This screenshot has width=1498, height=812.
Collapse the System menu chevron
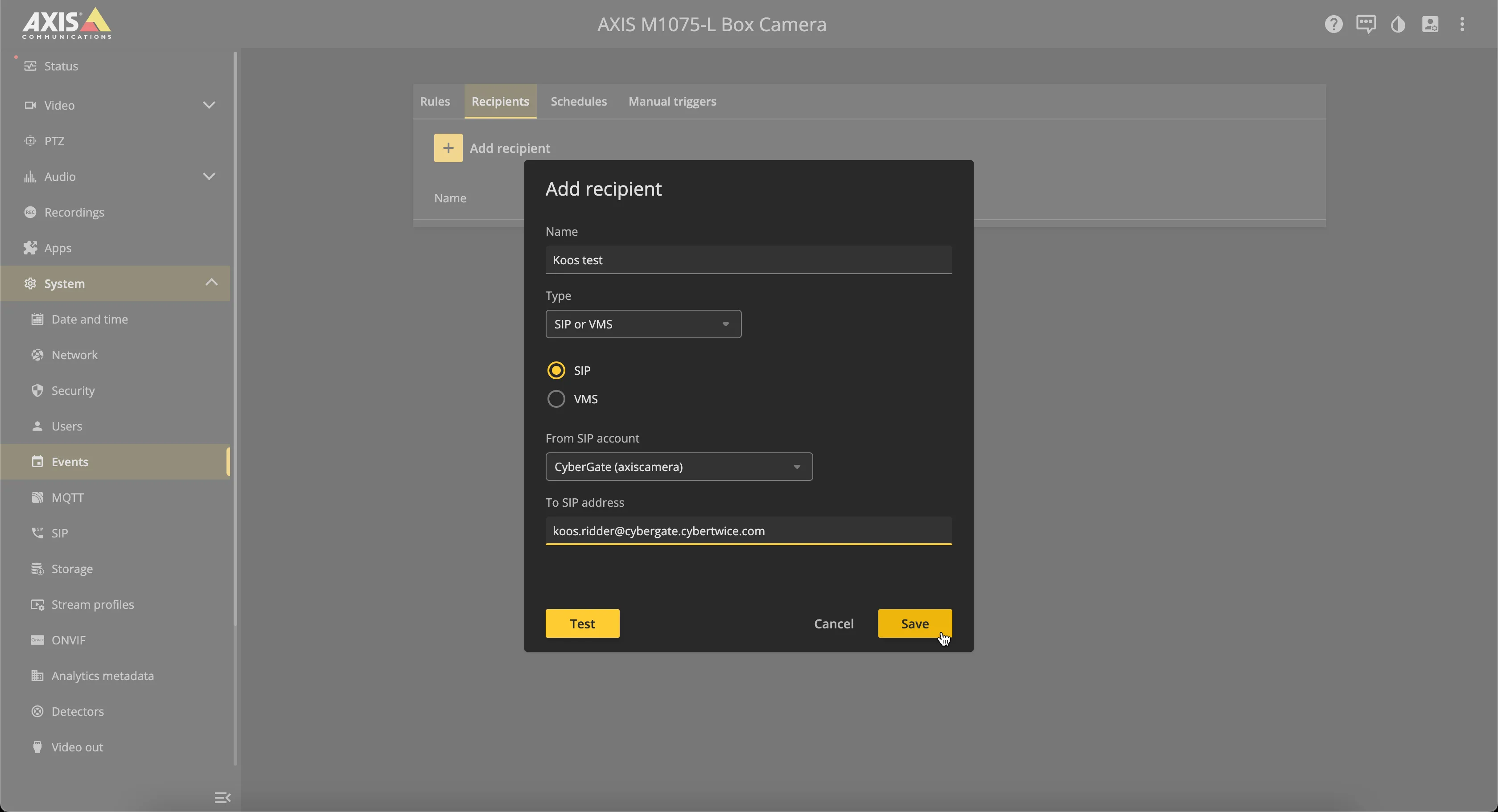[x=211, y=283]
